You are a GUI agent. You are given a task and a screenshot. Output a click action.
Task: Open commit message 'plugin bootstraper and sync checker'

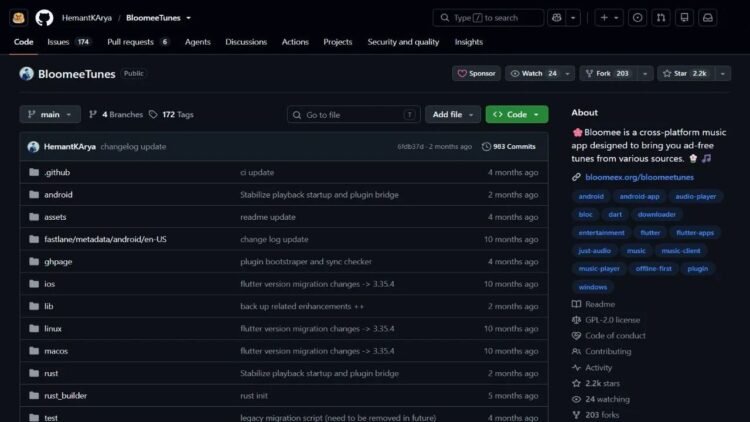click(x=306, y=262)
